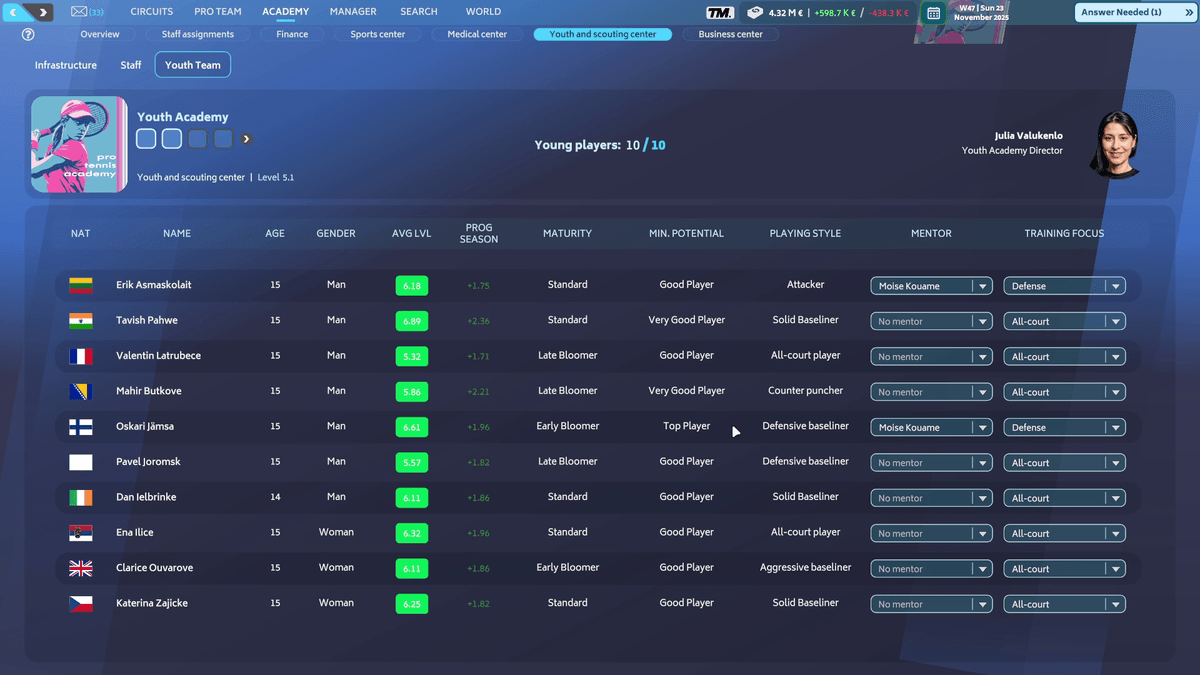
Task: Select the Youth Team sub-tab
Action: pyautogui.click(x=193, y=65)
